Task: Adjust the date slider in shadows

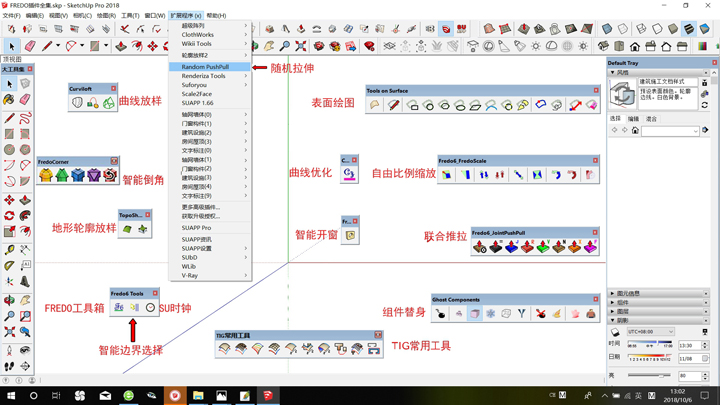Action: [x=650, y=358]
